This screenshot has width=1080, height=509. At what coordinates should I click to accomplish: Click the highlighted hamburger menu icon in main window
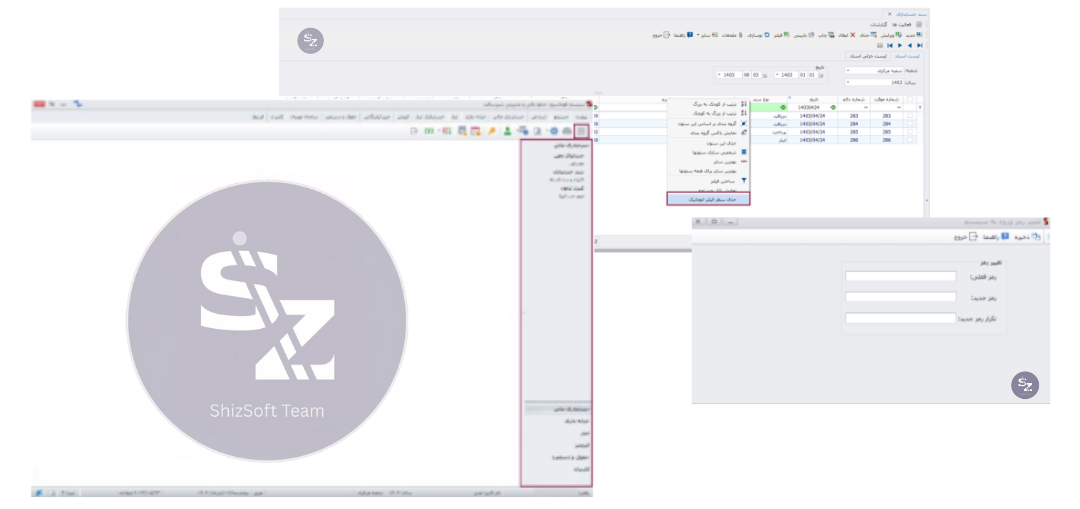point(581,131)
